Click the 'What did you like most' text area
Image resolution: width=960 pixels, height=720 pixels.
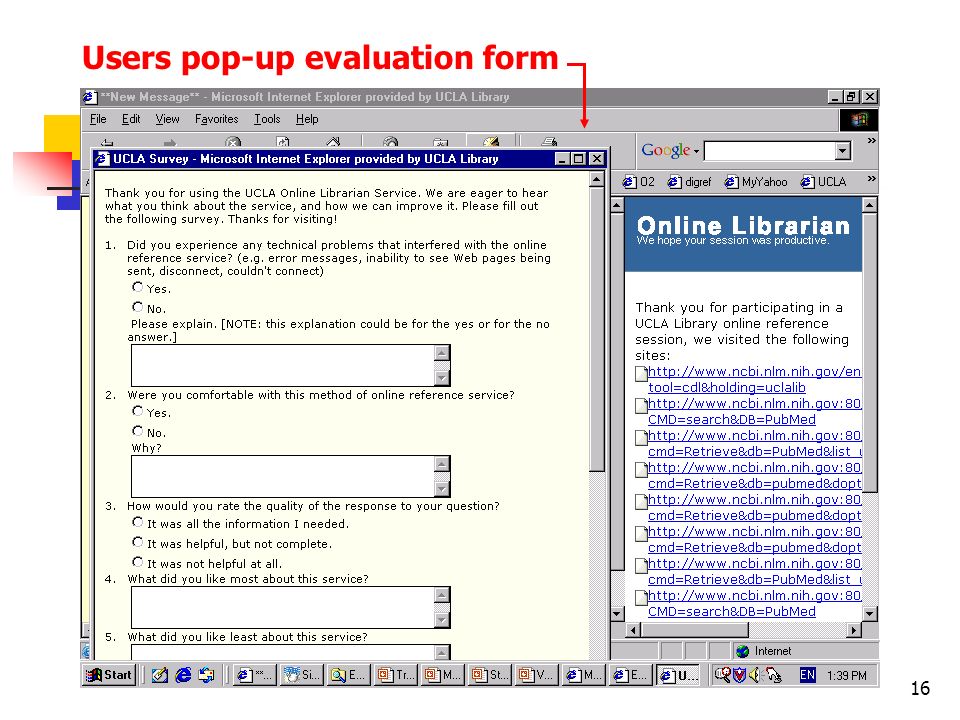click(x=283, y=607)
